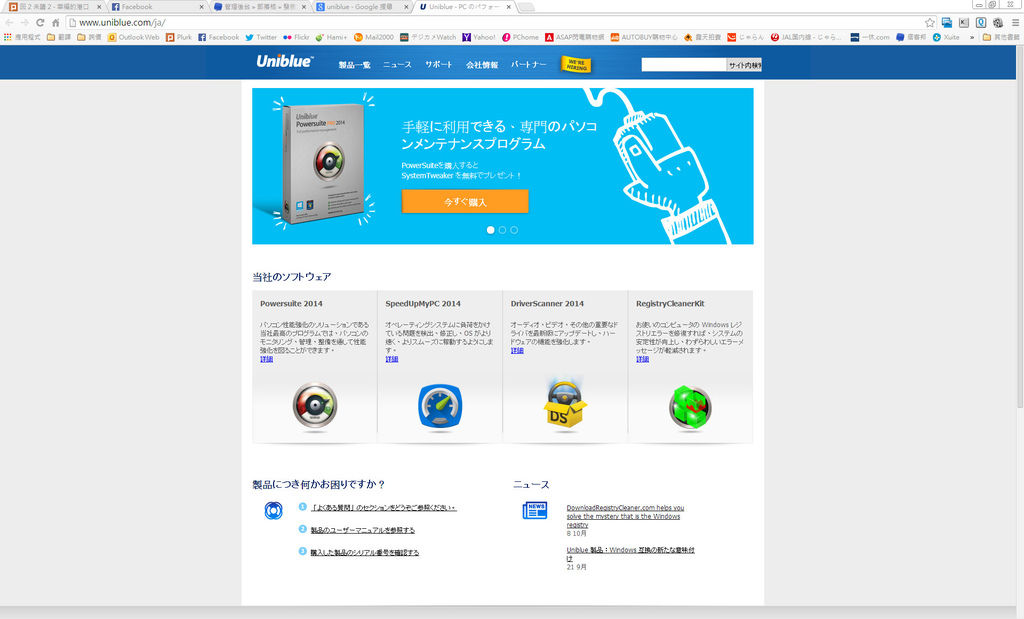Select the third carousel dot
Image resolution: width=1024 pixels, height=619 pixels.
click(x=514, y=230)
